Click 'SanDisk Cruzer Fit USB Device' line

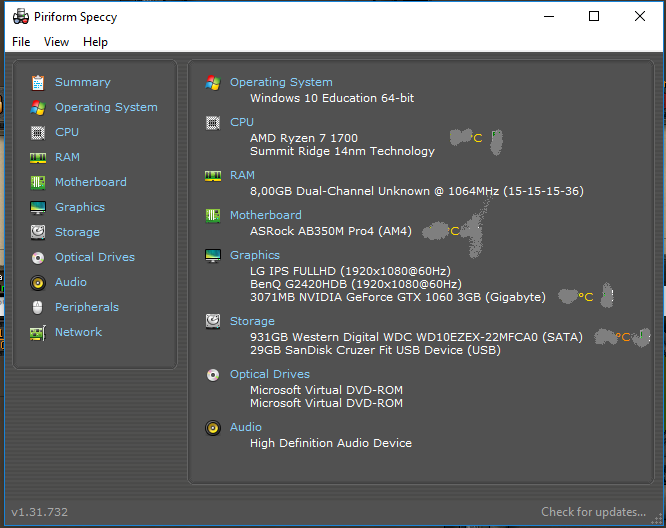click(x=375, y=350)
